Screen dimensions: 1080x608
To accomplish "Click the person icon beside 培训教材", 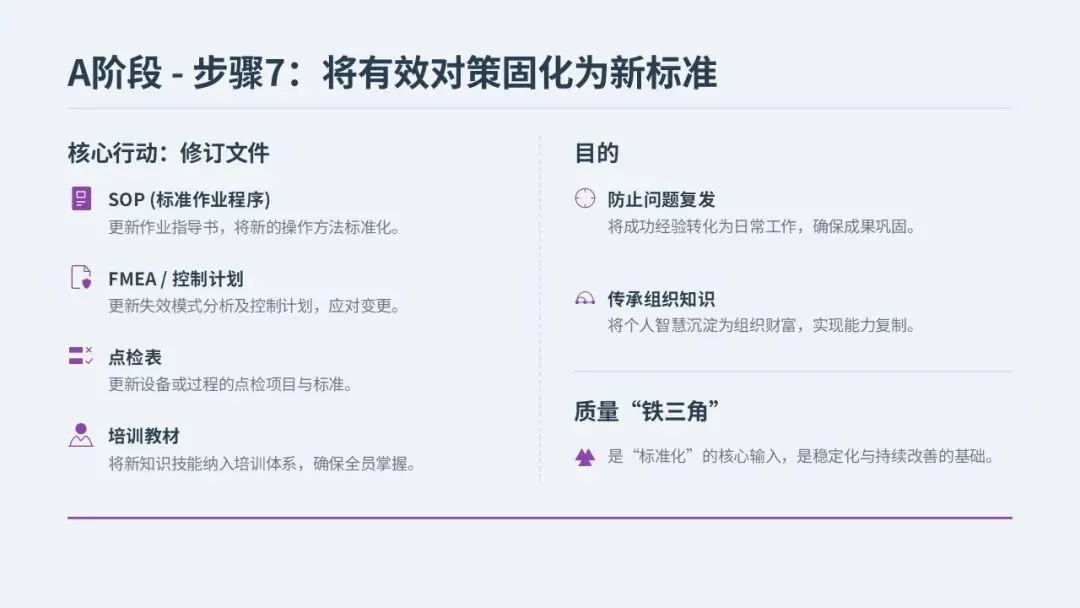I will coord(81,435).
